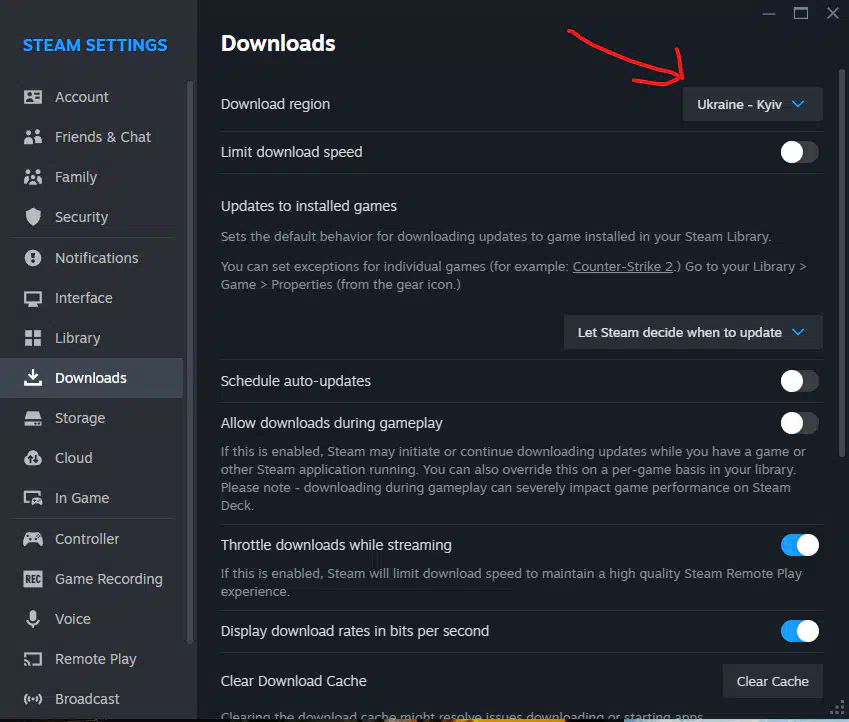This screenshot has width=849, height=722.
Task: Open the Counter-Strike 2 link
Action: [623, 266]
